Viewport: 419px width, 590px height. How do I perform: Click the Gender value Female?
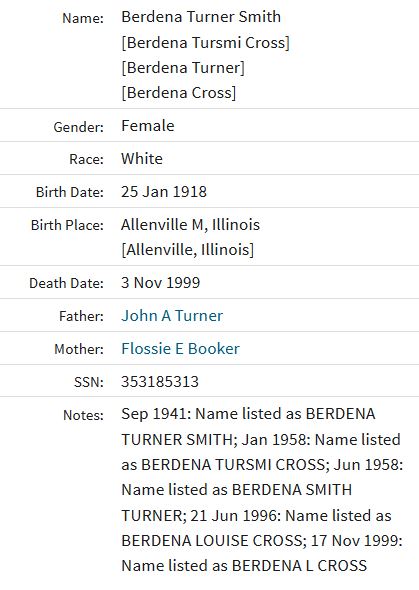coord(147,126)
